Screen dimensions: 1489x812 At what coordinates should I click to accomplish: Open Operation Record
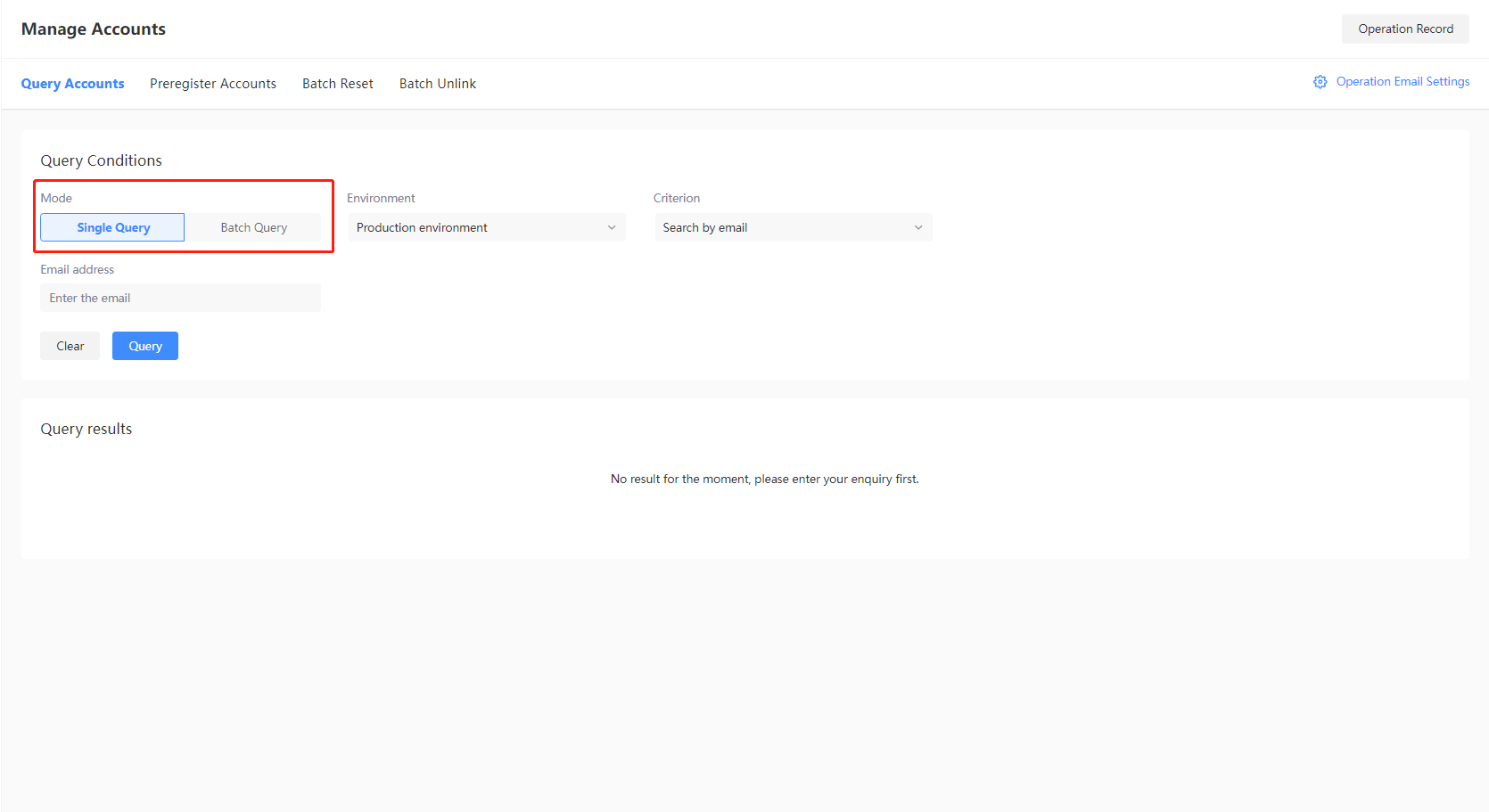click(x=1405, y=29)
